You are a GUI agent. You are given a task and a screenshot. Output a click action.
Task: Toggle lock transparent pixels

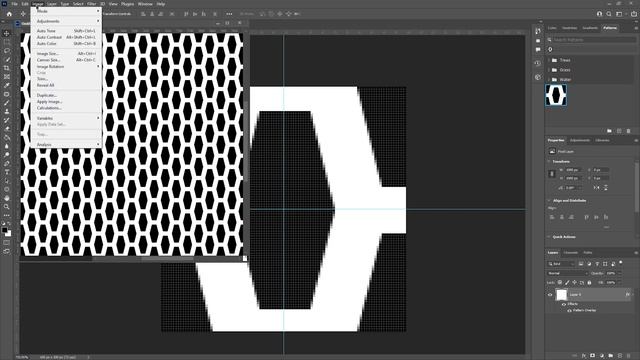click(560, 282)
